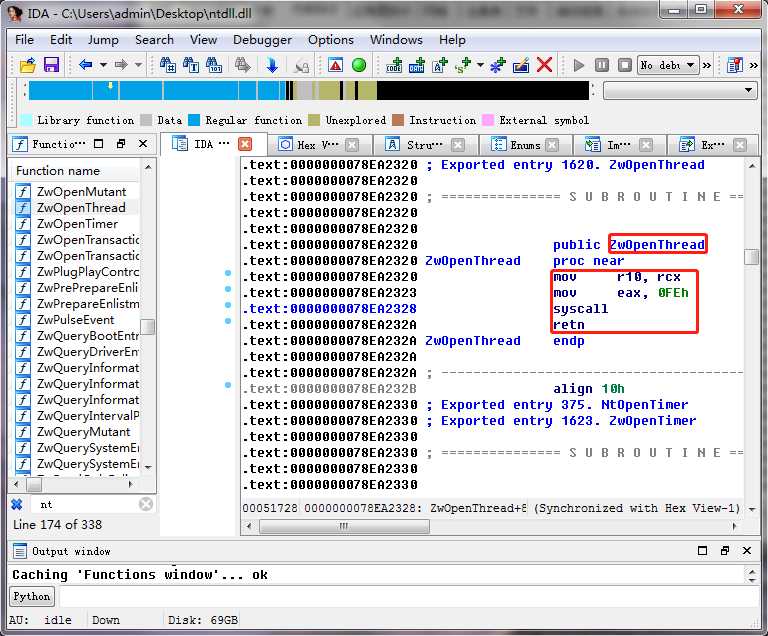The image size is (768, 636).
Task: Click the text search binoculars icon
Action: coord(191,65)
